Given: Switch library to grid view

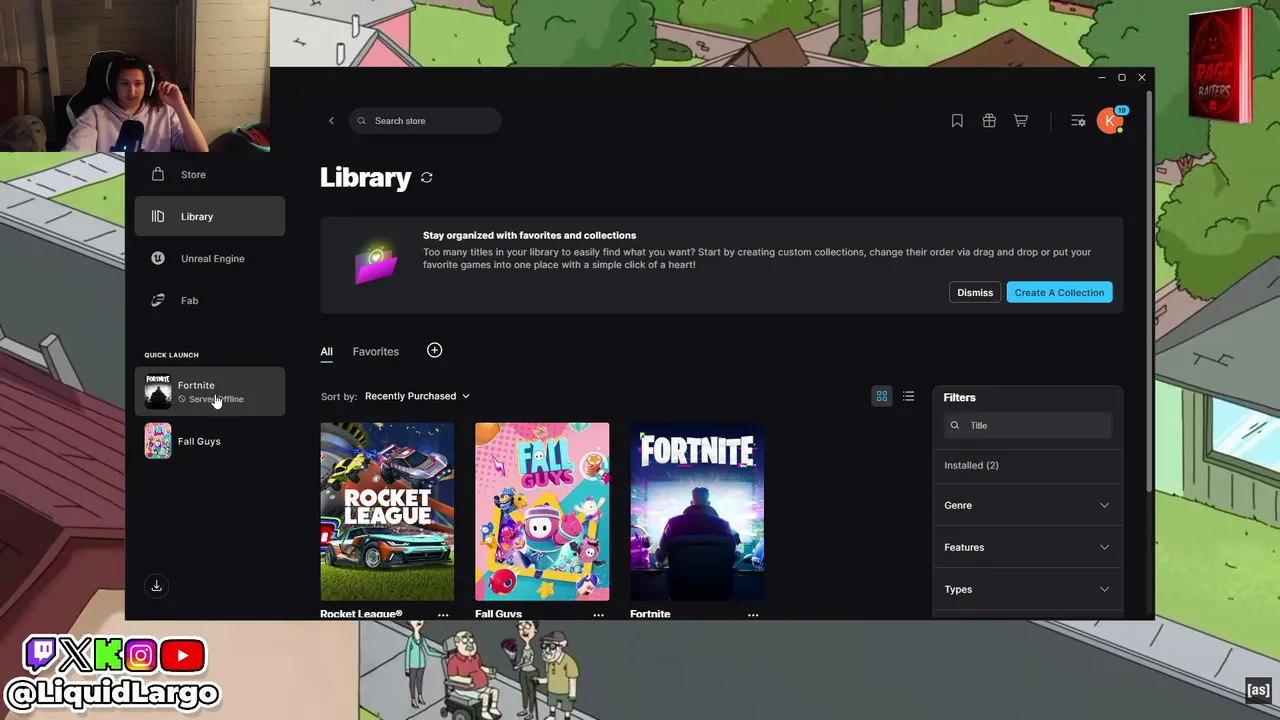Looking at the screenshot, I should pyautogui.click(x=882, y=397).
